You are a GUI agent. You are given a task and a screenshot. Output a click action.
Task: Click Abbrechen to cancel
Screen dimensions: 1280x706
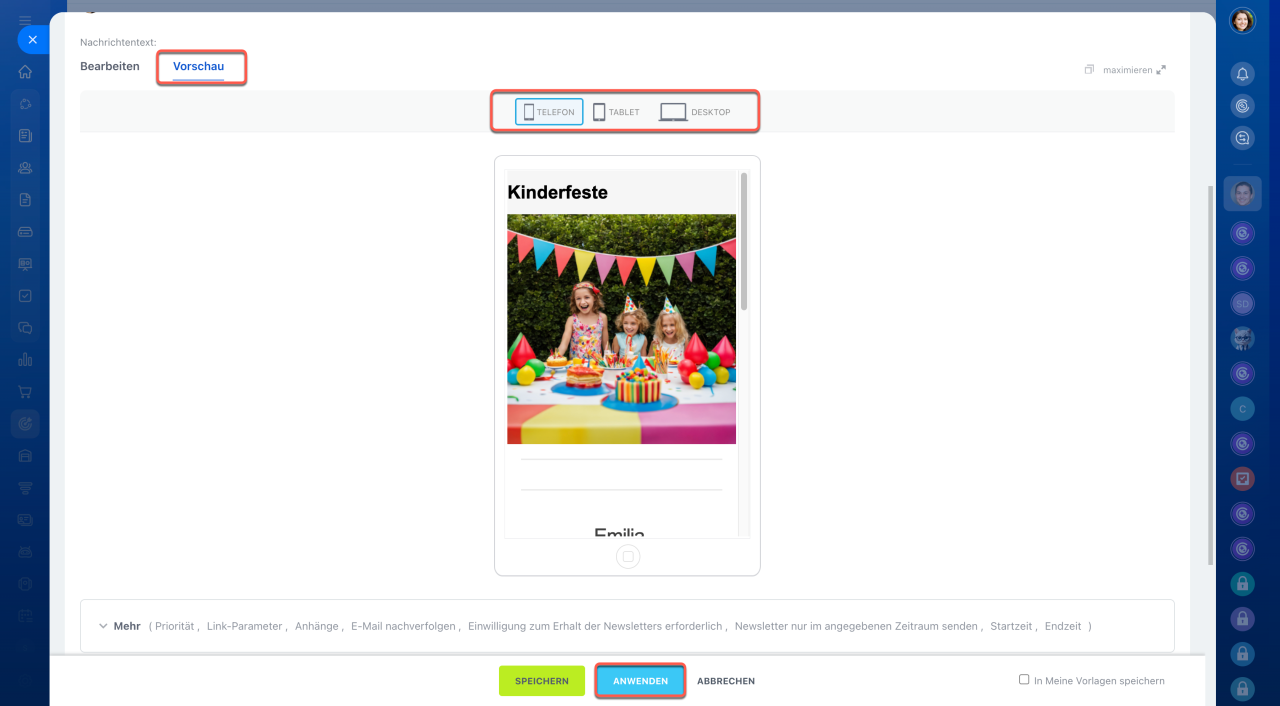(x=726, y=681)
